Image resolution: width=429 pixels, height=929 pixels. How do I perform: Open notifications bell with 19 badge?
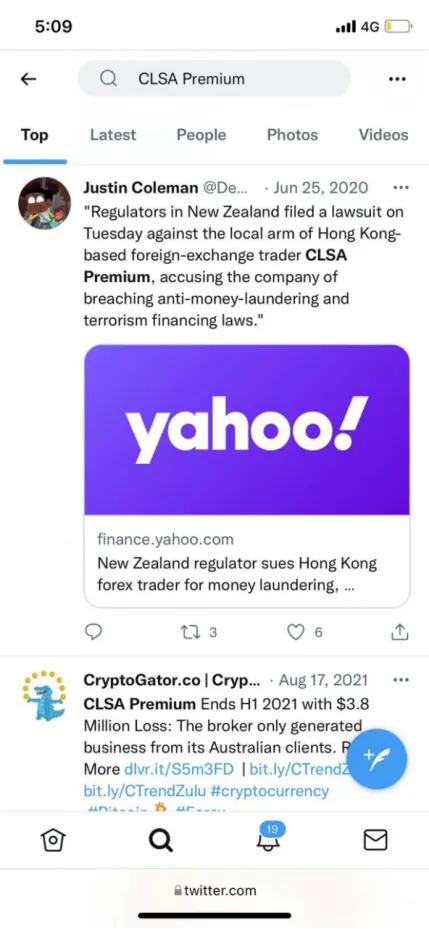tap(268, 837)
